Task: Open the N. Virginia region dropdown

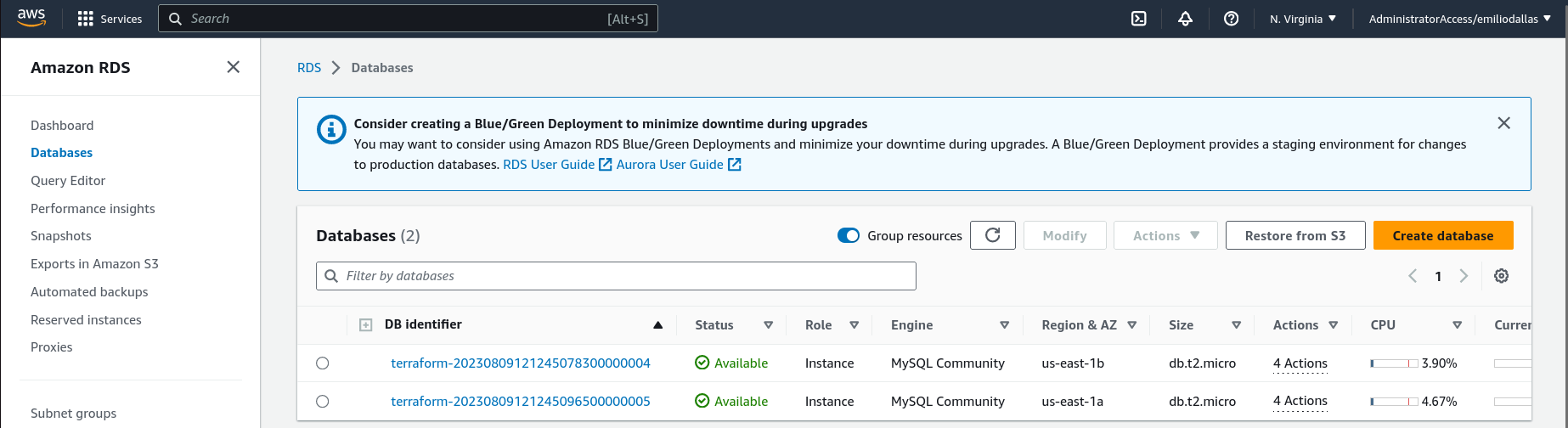Action: pyautogui.click(x=1302, y=19)
